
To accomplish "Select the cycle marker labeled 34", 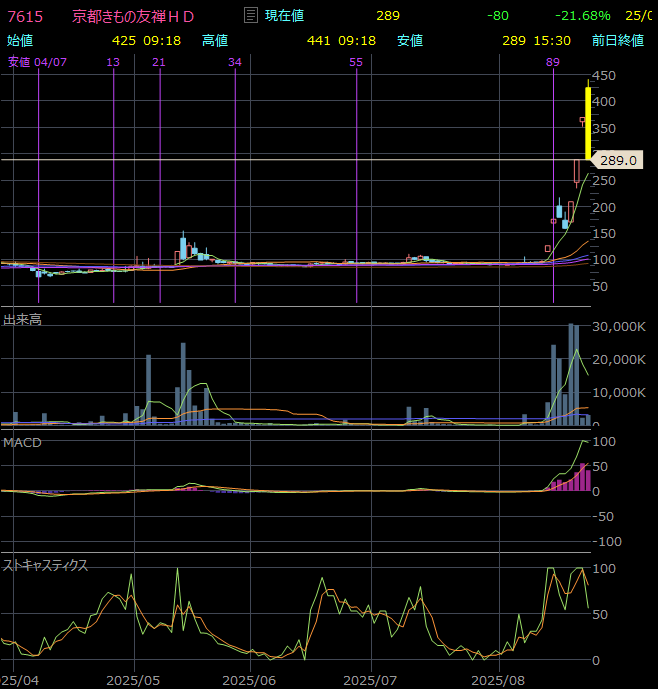I will pyautogui.click(x=235, y=62).
